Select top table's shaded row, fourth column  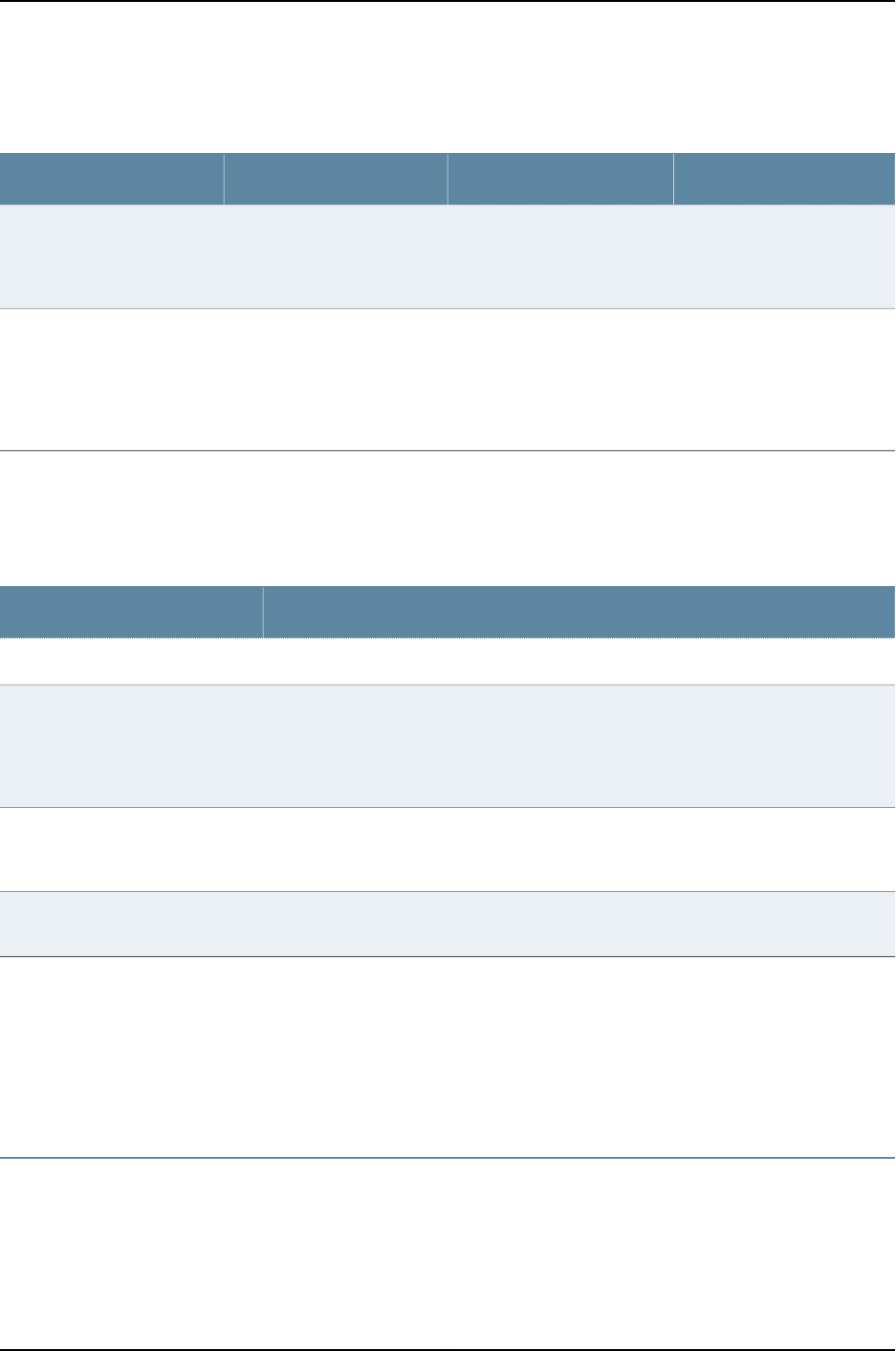(784, 256)
